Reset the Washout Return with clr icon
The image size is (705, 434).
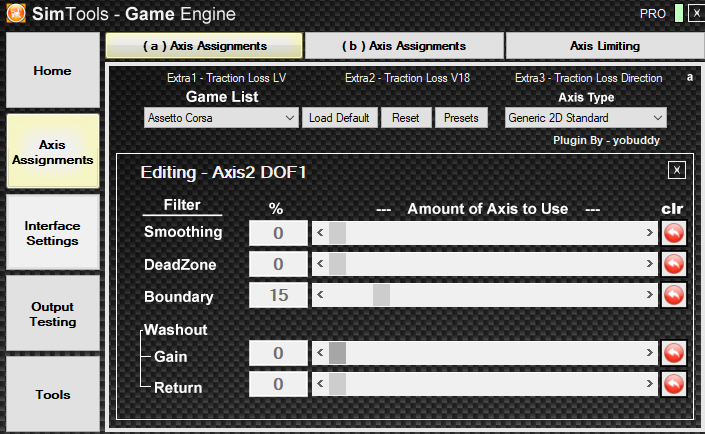[674, 384]
